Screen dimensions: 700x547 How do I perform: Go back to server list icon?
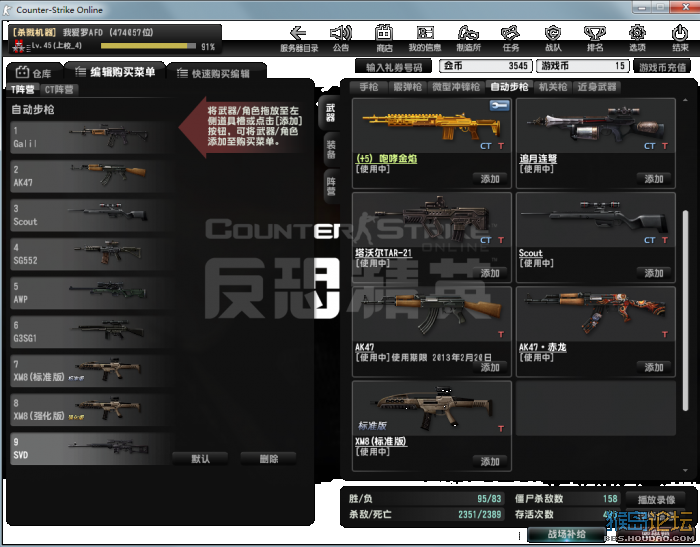[x=298, y=33]
